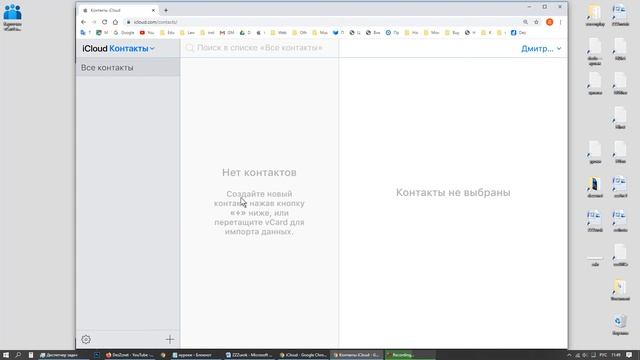This screenshot has width=640, height=360.
Task: Focus the contact search field
Action: [259, 48]
